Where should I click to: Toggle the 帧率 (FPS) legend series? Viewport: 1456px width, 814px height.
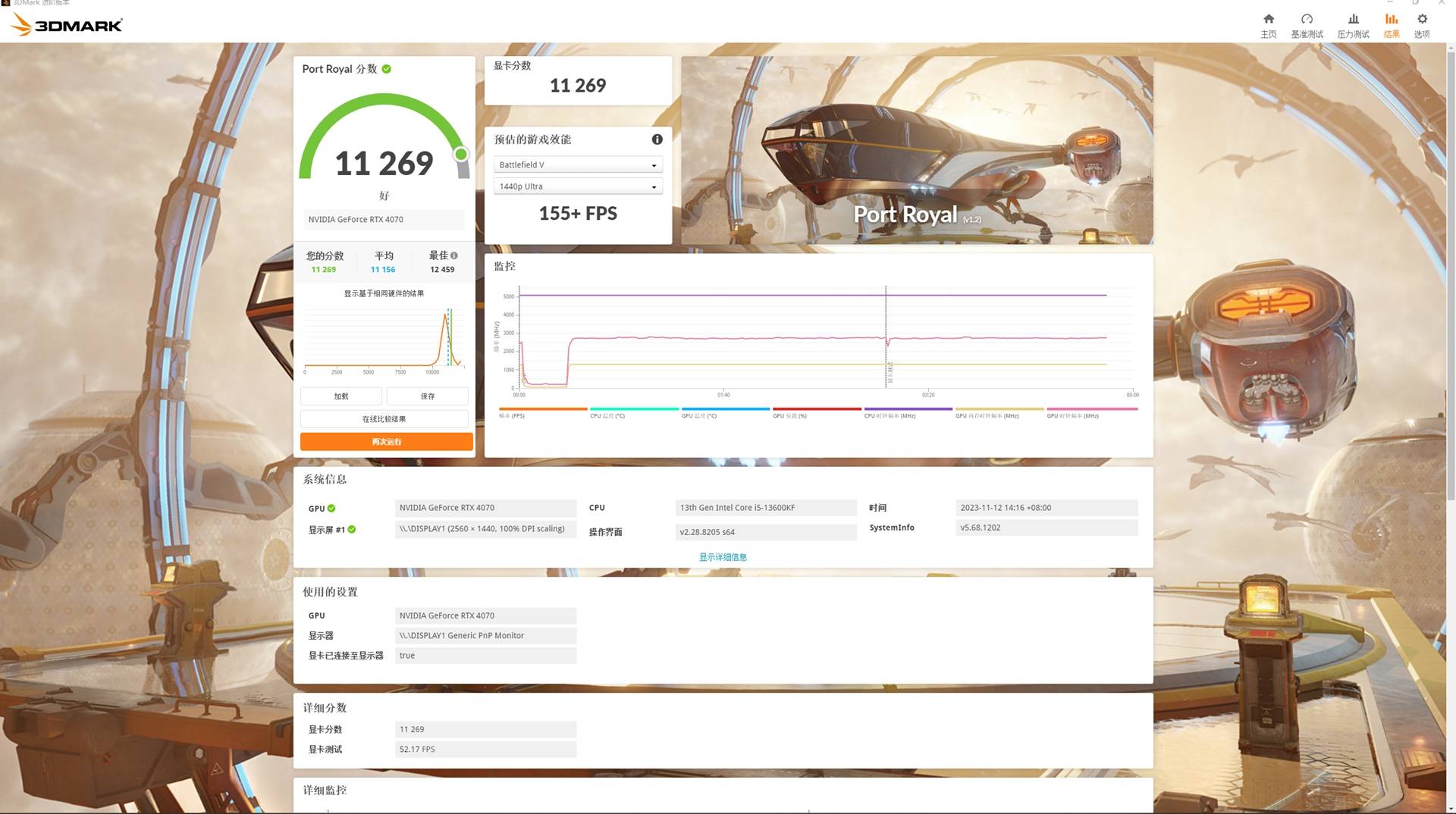pos(512,415)
